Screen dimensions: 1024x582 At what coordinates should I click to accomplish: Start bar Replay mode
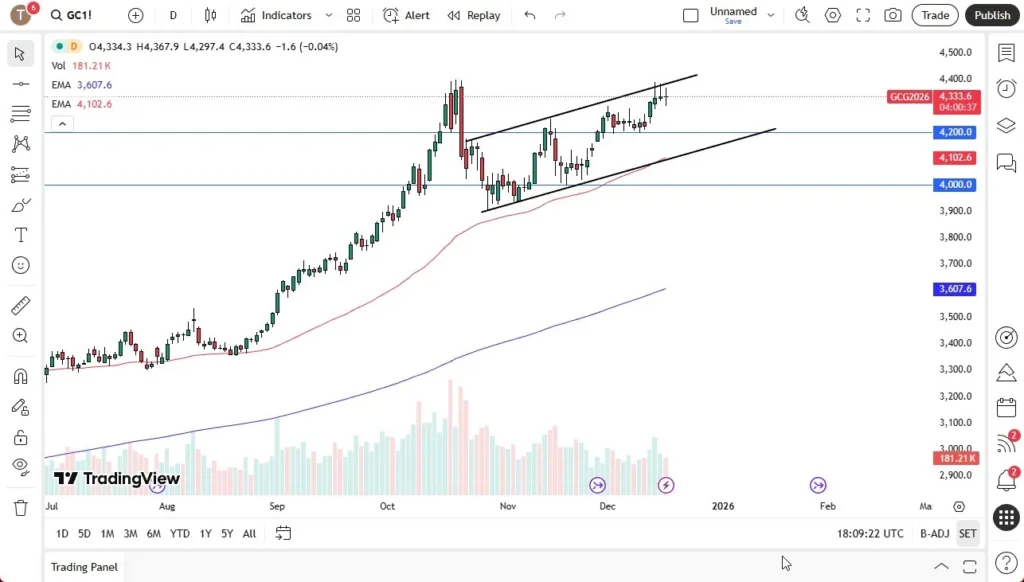tap(473, 15)
